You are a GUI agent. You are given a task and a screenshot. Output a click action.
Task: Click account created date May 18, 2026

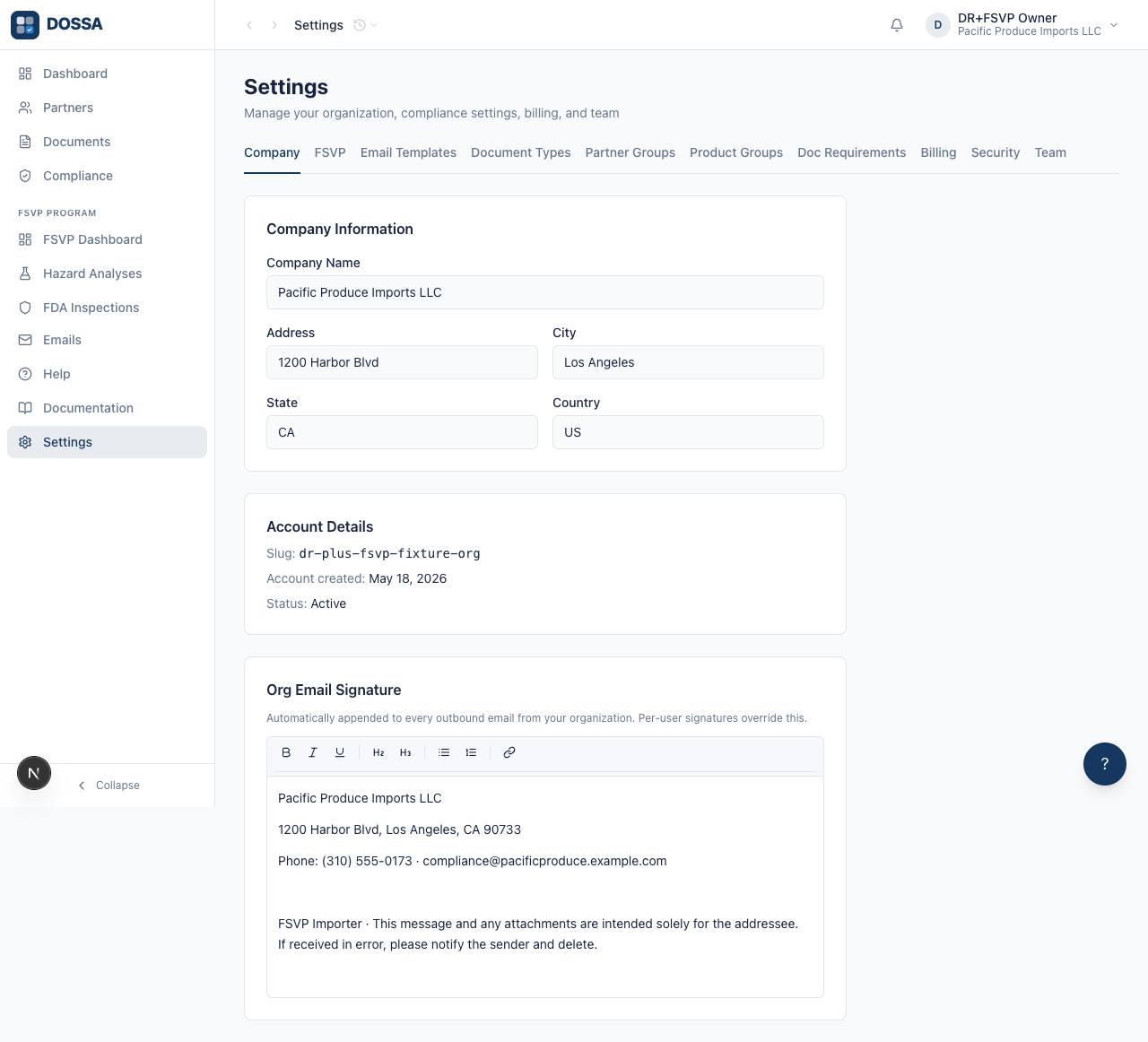tap(408, 578)
